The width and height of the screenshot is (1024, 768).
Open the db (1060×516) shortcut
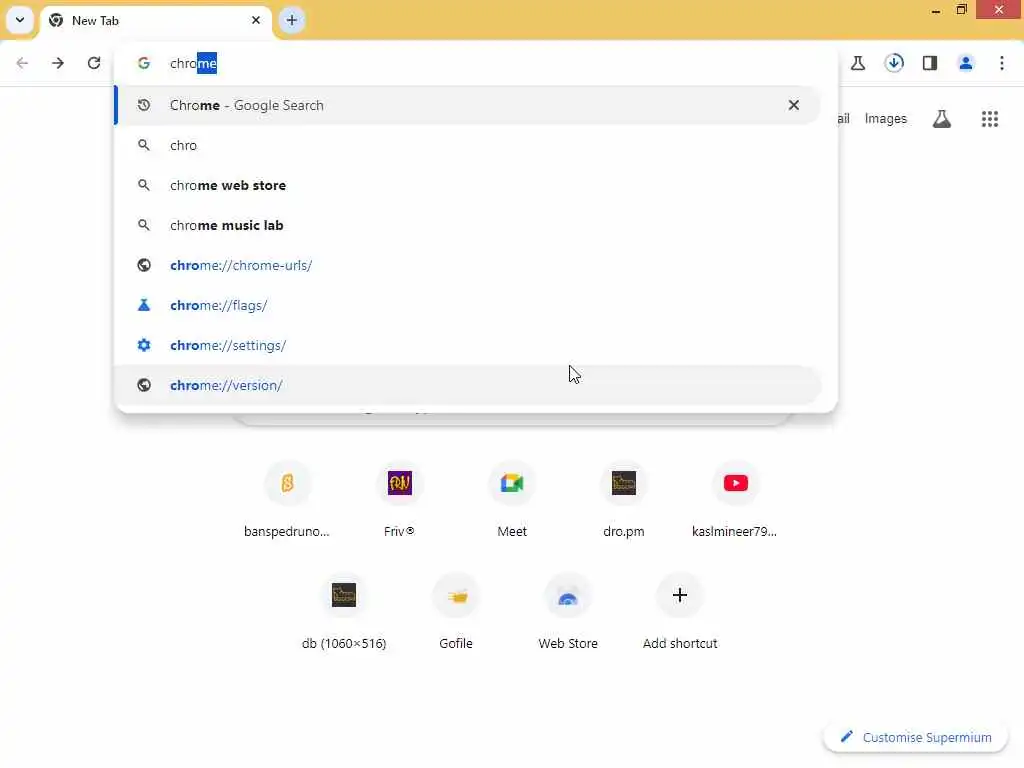tap(344, 612)
